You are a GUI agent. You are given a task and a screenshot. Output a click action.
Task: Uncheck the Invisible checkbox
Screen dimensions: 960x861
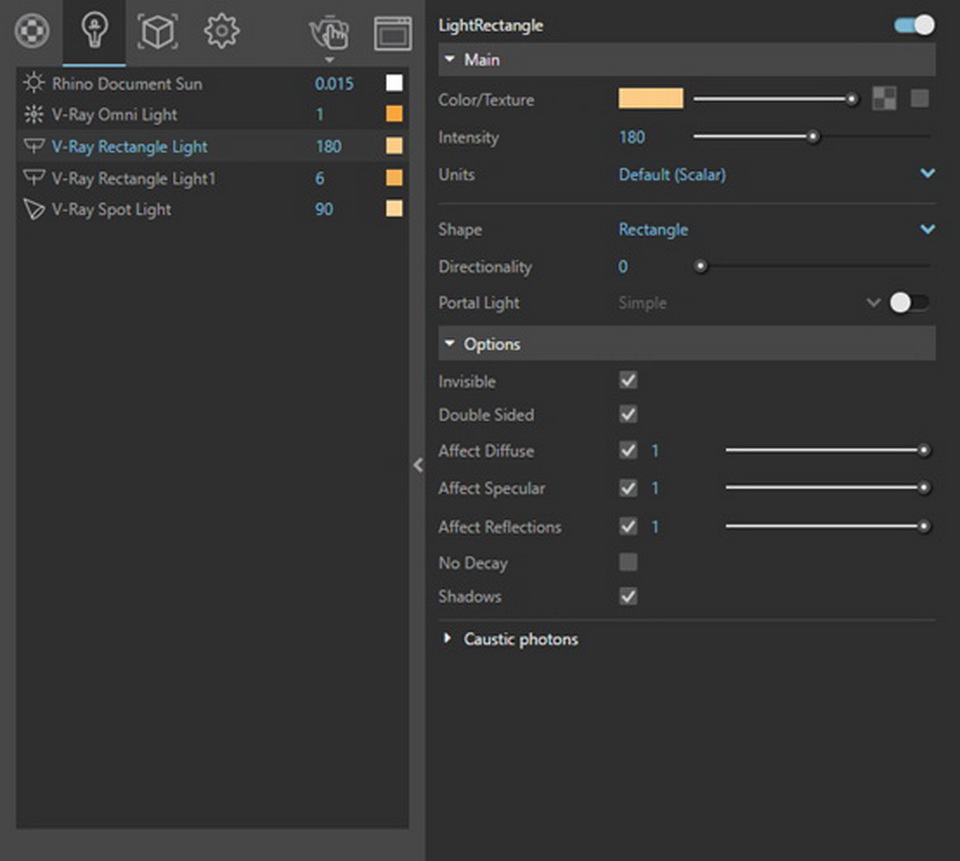(628, 381)
